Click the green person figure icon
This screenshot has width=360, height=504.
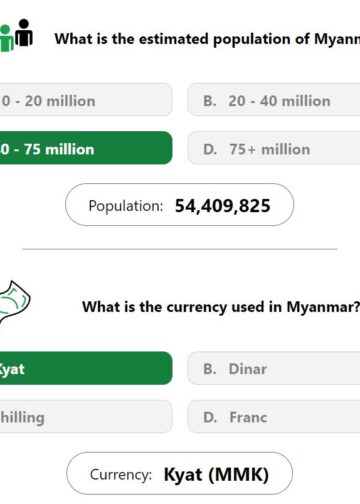click(6, 39)
